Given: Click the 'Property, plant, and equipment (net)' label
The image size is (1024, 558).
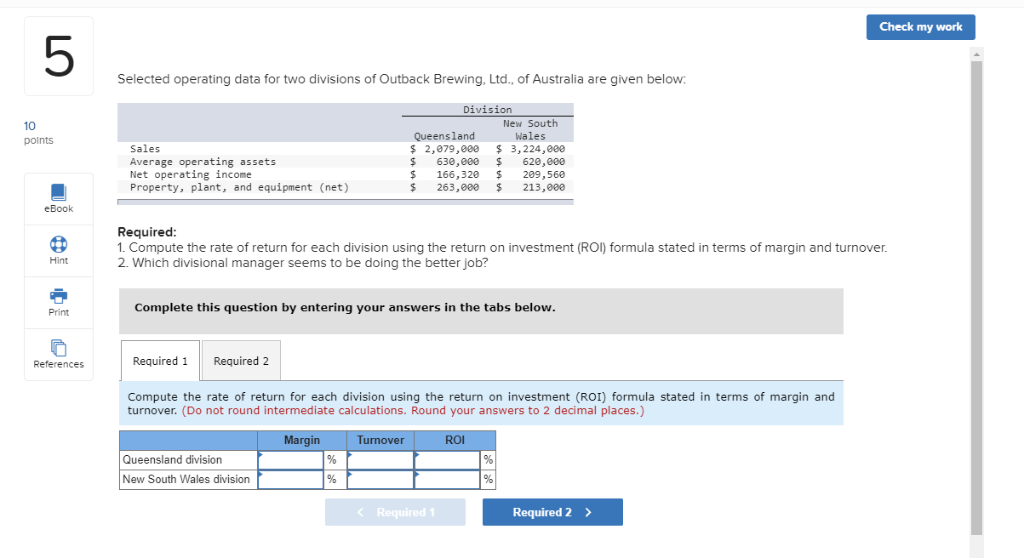Looking at the screenshot, I should (239, 188).
